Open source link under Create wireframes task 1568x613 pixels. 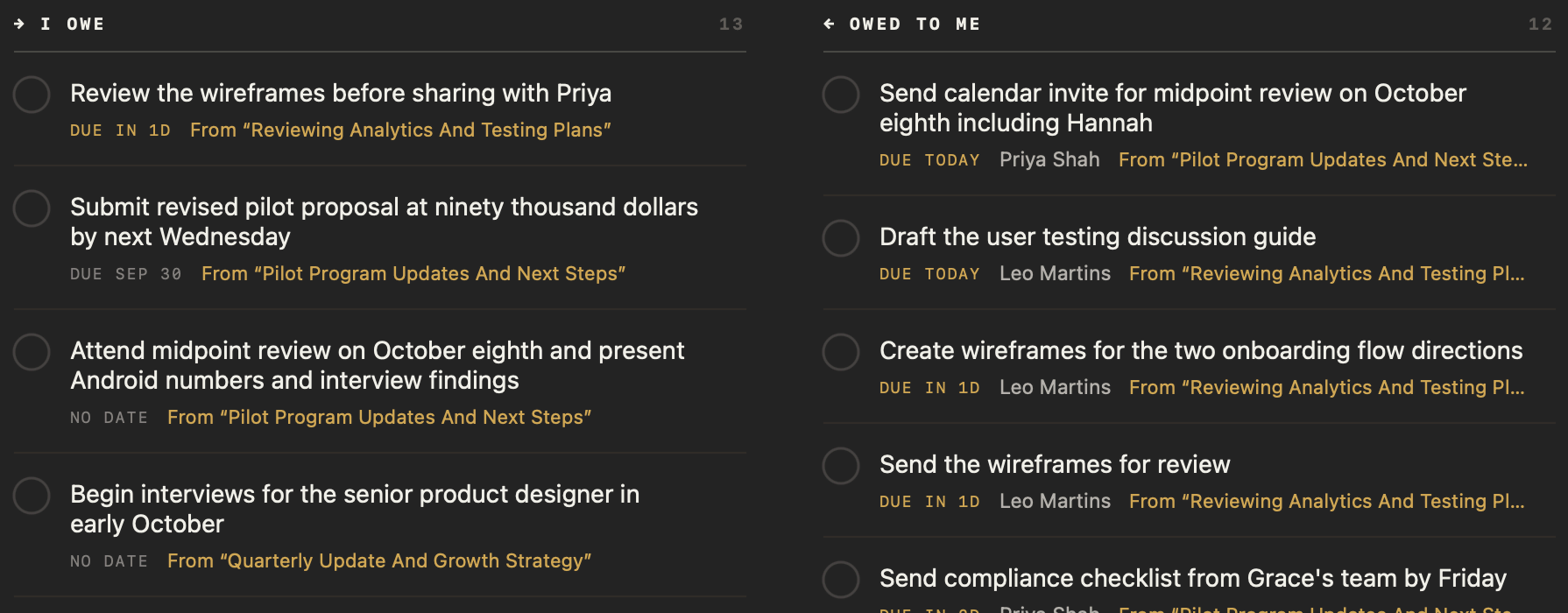click(x=1327, y=387)
